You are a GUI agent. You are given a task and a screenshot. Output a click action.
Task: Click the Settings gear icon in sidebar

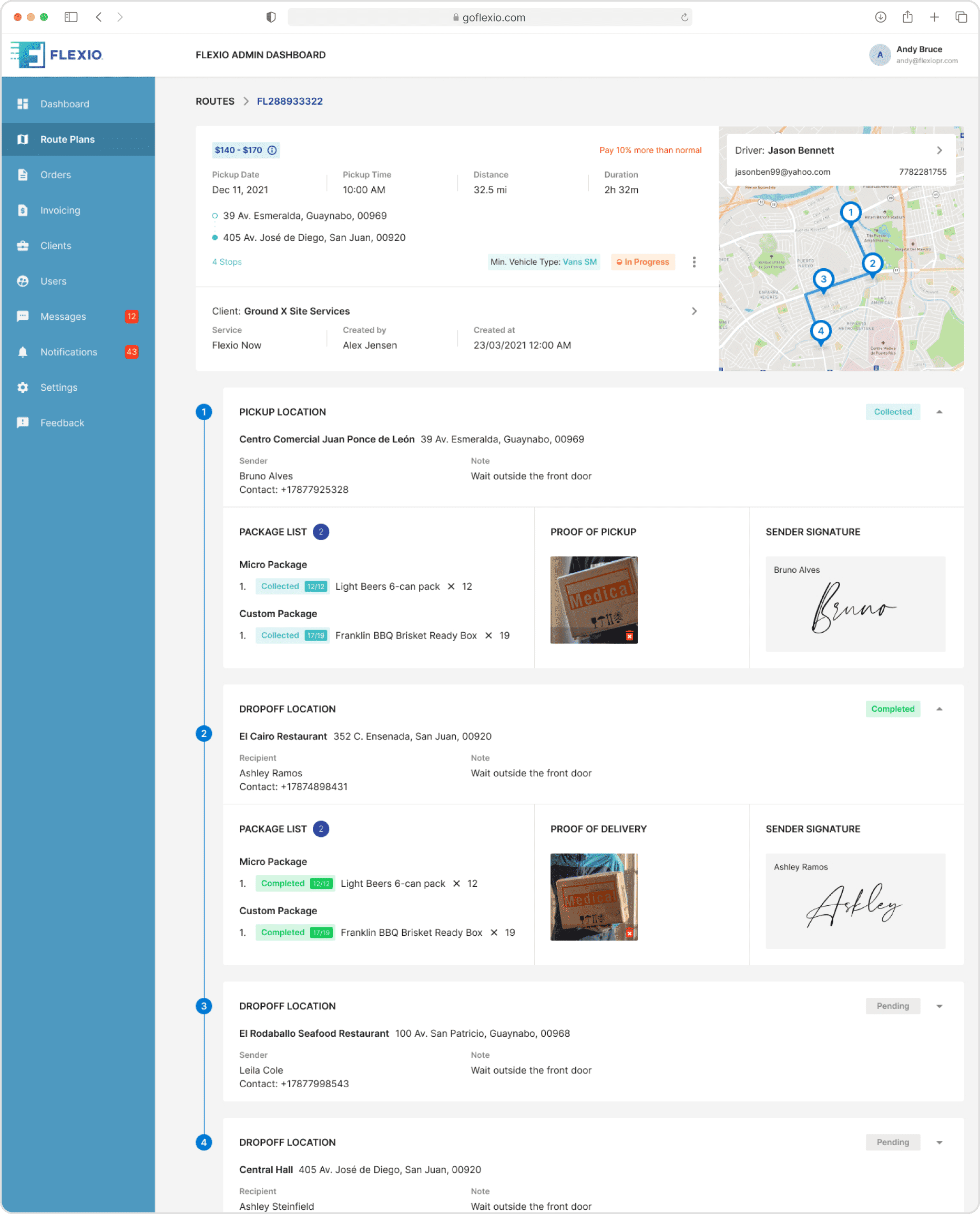[23, 387]
